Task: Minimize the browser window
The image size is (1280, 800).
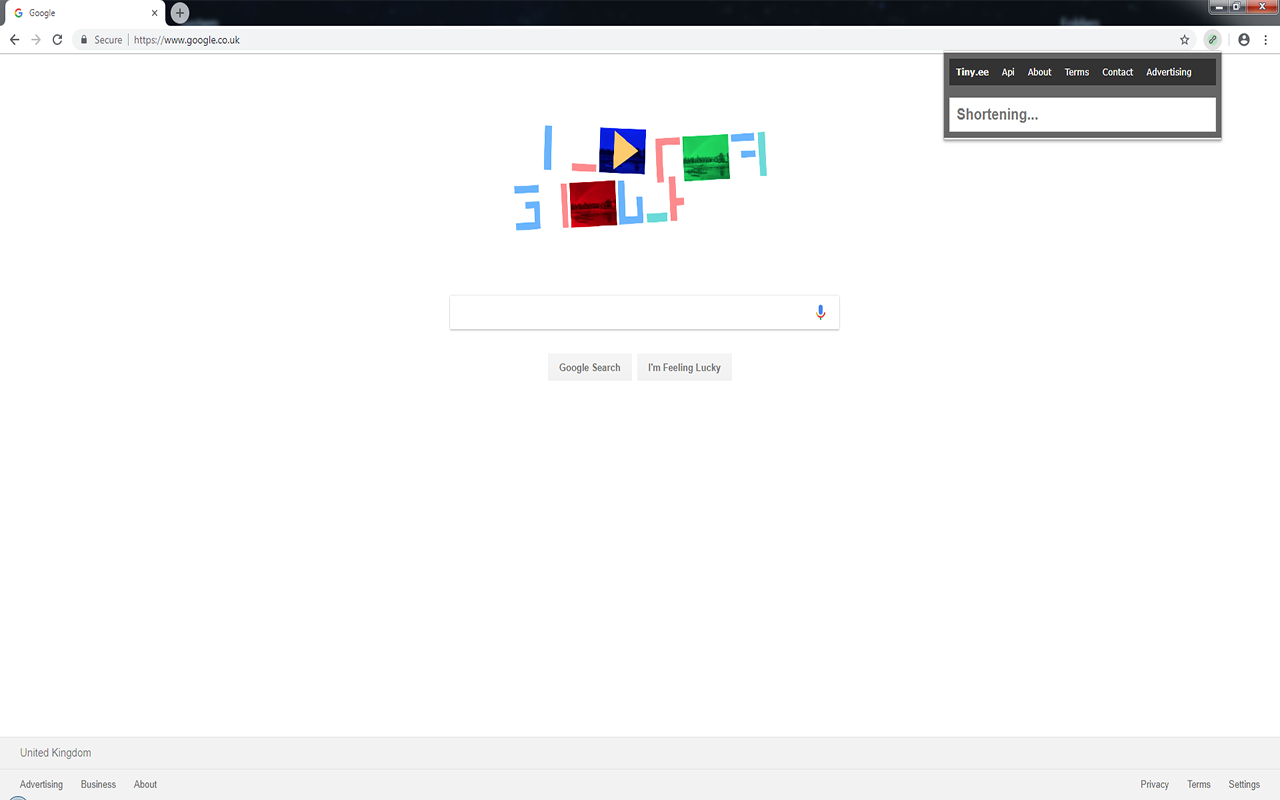Action: click(1220, 6)
